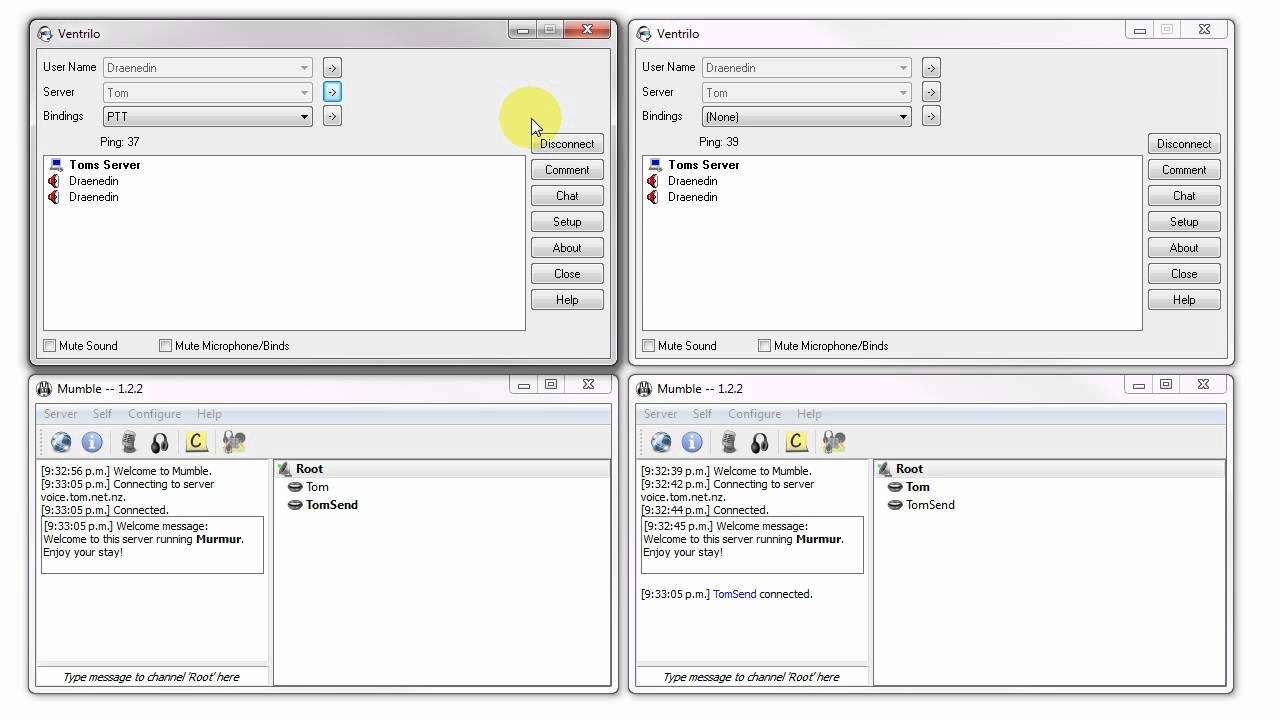Click 'Ping: 37' text in left Ventrilo
The height and width of the screenshot is (720, 1280).
pos(120,142)
